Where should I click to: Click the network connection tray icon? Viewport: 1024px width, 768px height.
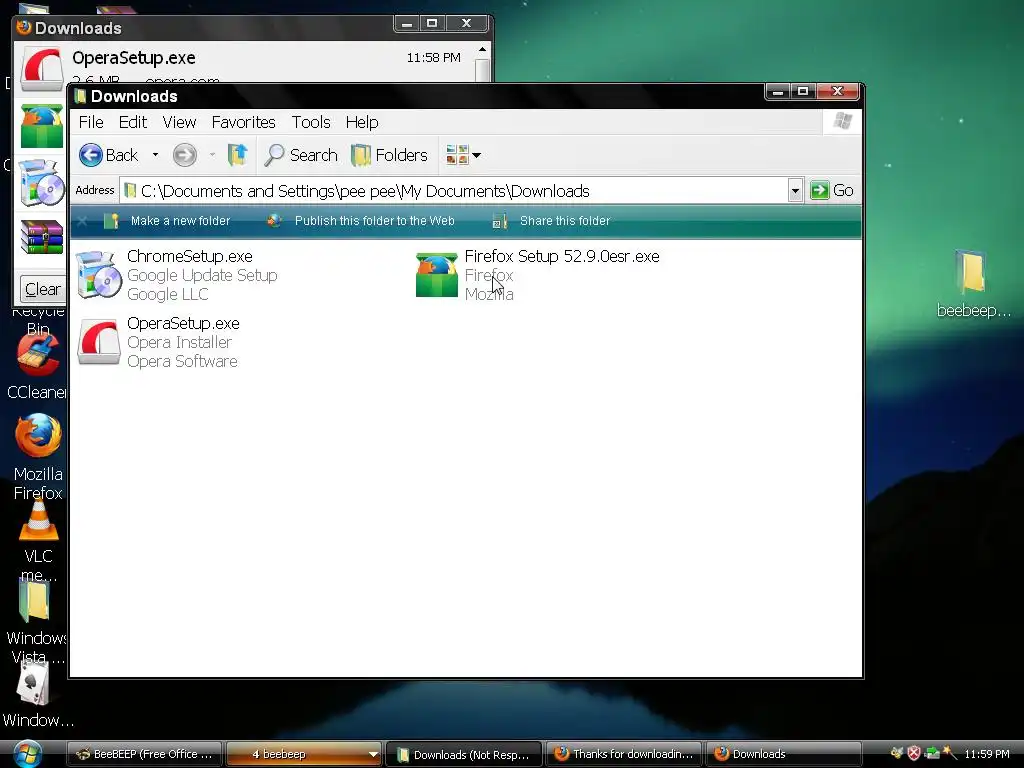[932, 754]
